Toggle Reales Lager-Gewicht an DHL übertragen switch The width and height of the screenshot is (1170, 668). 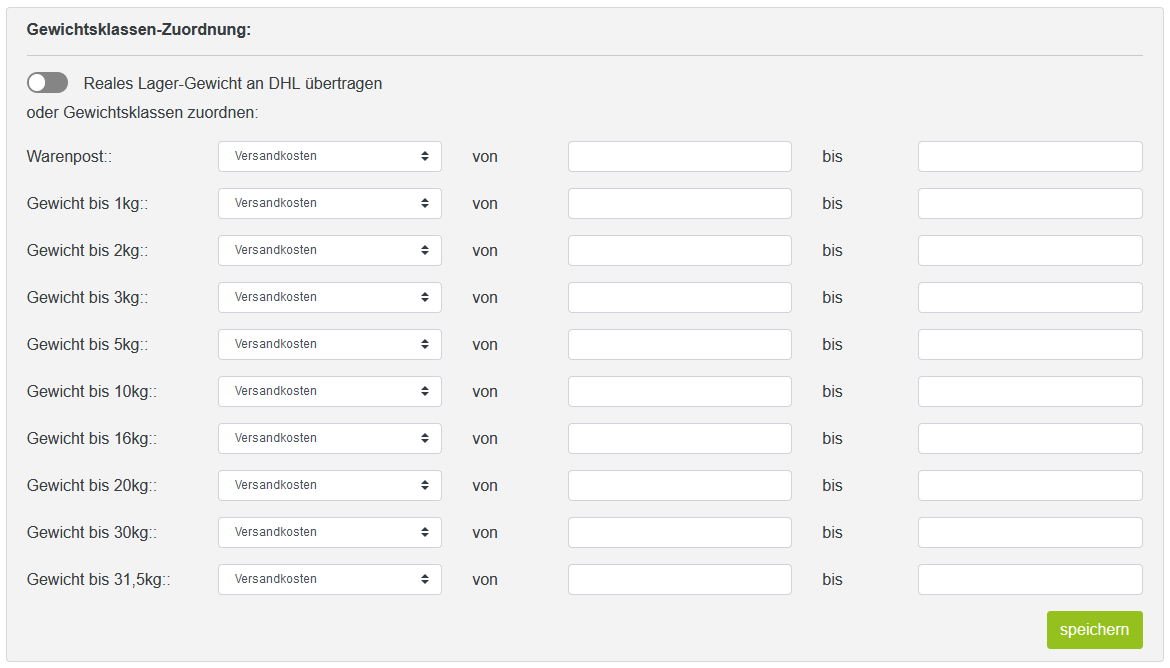pyautogui.click(x=47, y=83)
